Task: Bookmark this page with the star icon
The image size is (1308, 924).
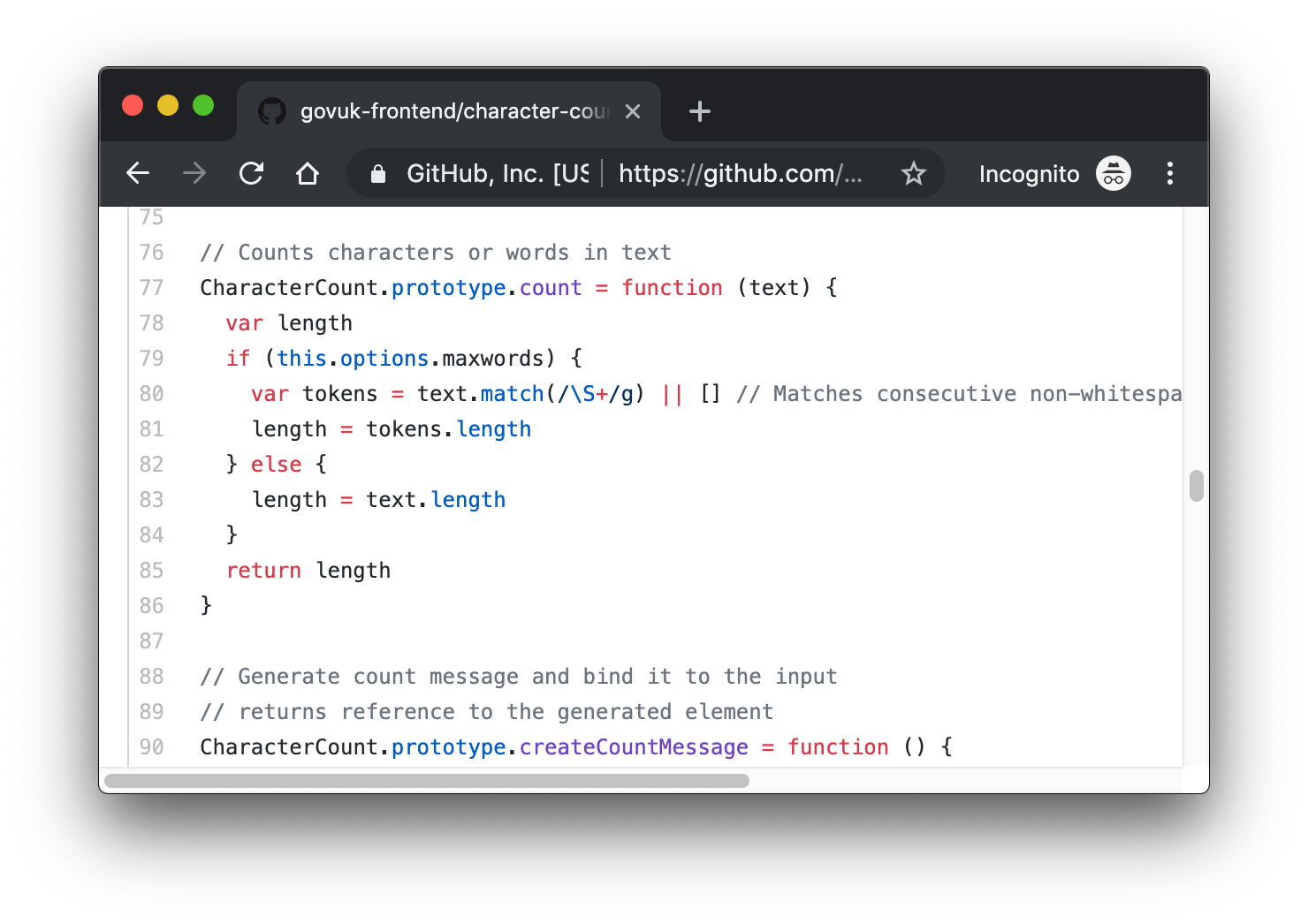Action: tap(914, 173)
